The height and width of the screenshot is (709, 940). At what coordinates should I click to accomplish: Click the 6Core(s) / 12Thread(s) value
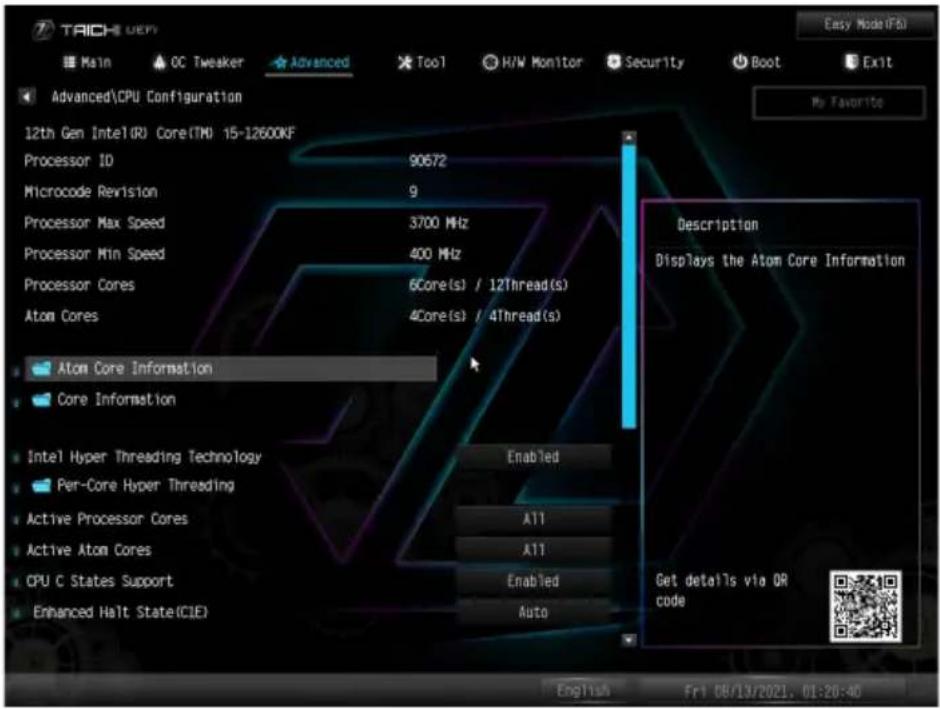pos(488,285)
